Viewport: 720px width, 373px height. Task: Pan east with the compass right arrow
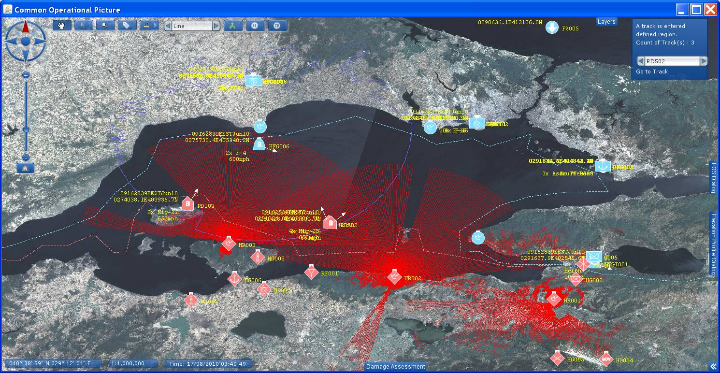coord(39,41)
